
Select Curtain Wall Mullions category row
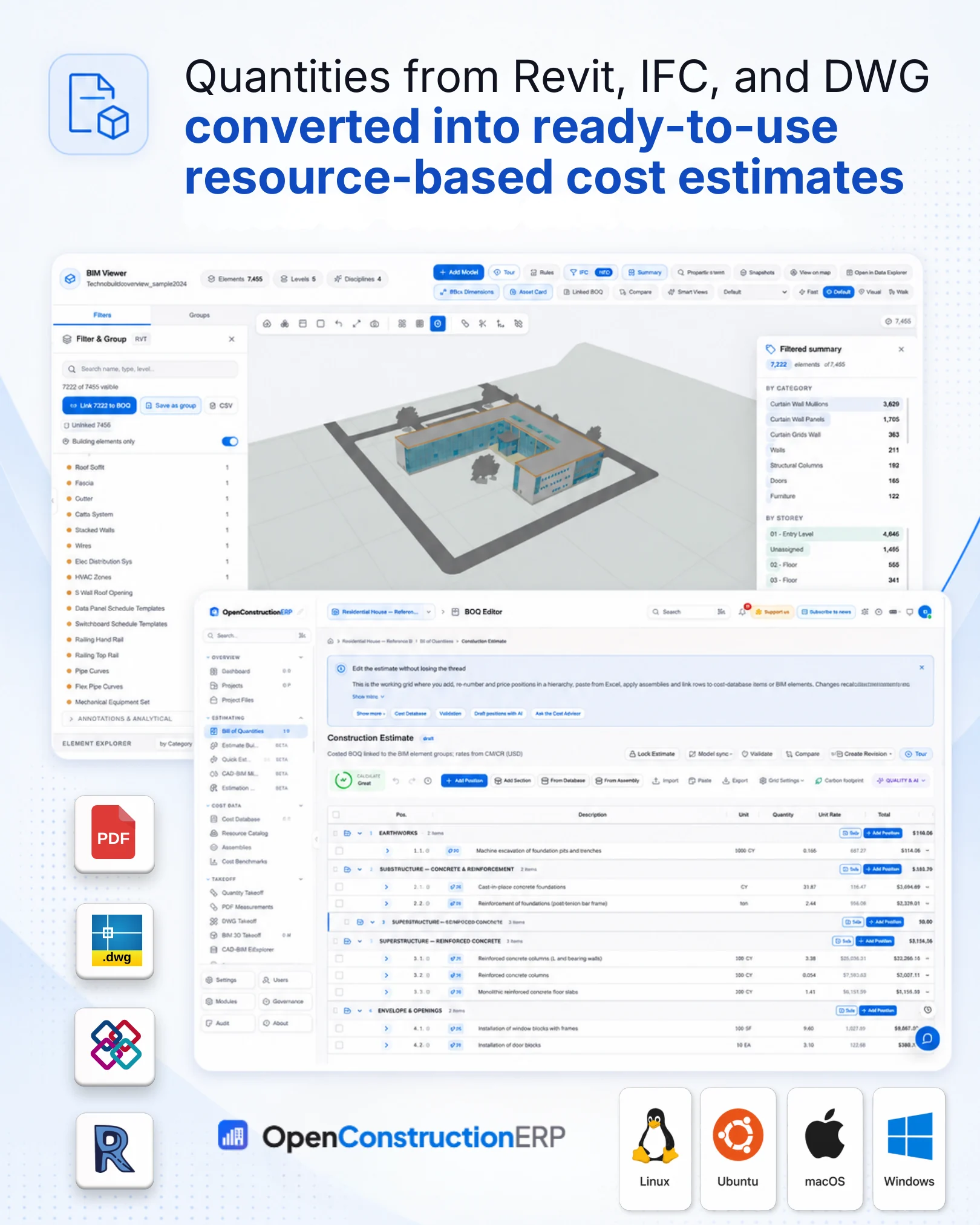(x=835, y=403)
